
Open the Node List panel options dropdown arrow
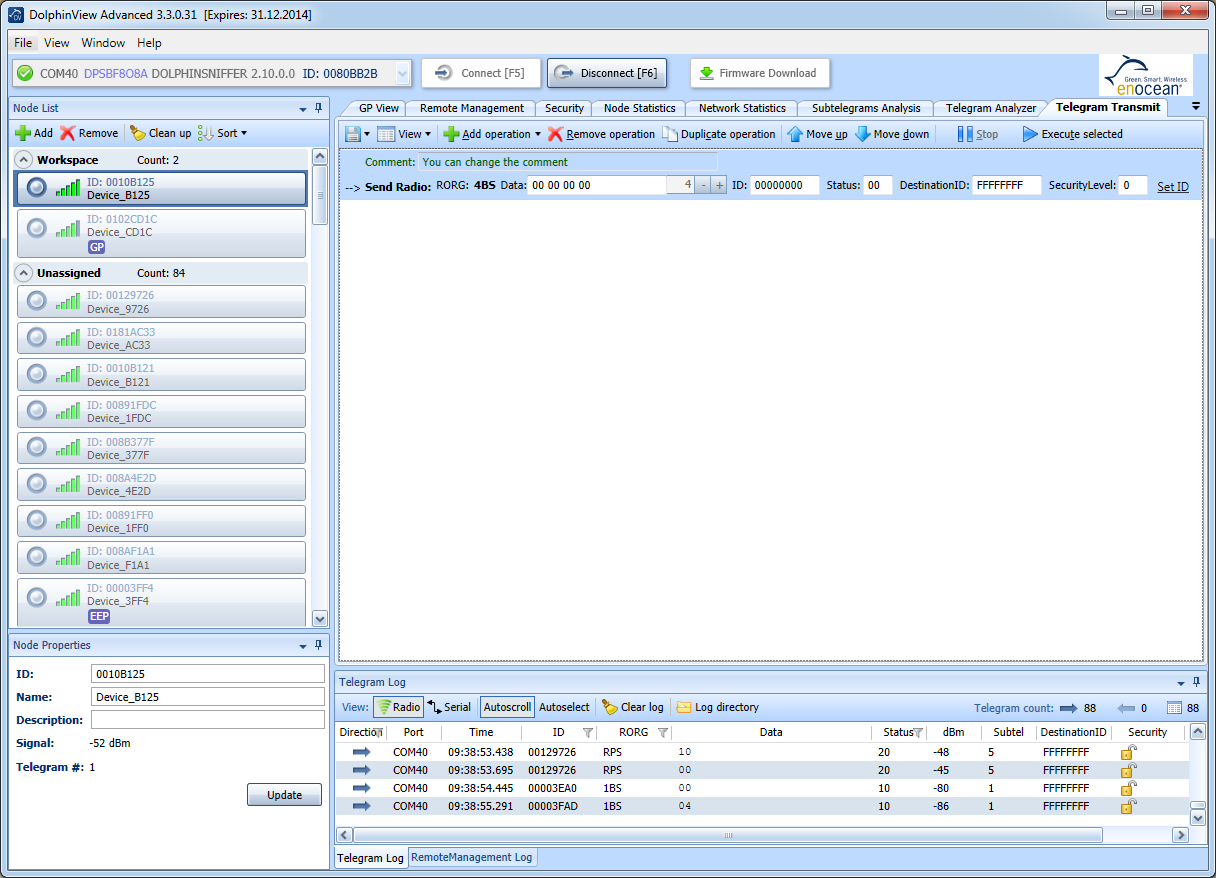coord(303,108)
